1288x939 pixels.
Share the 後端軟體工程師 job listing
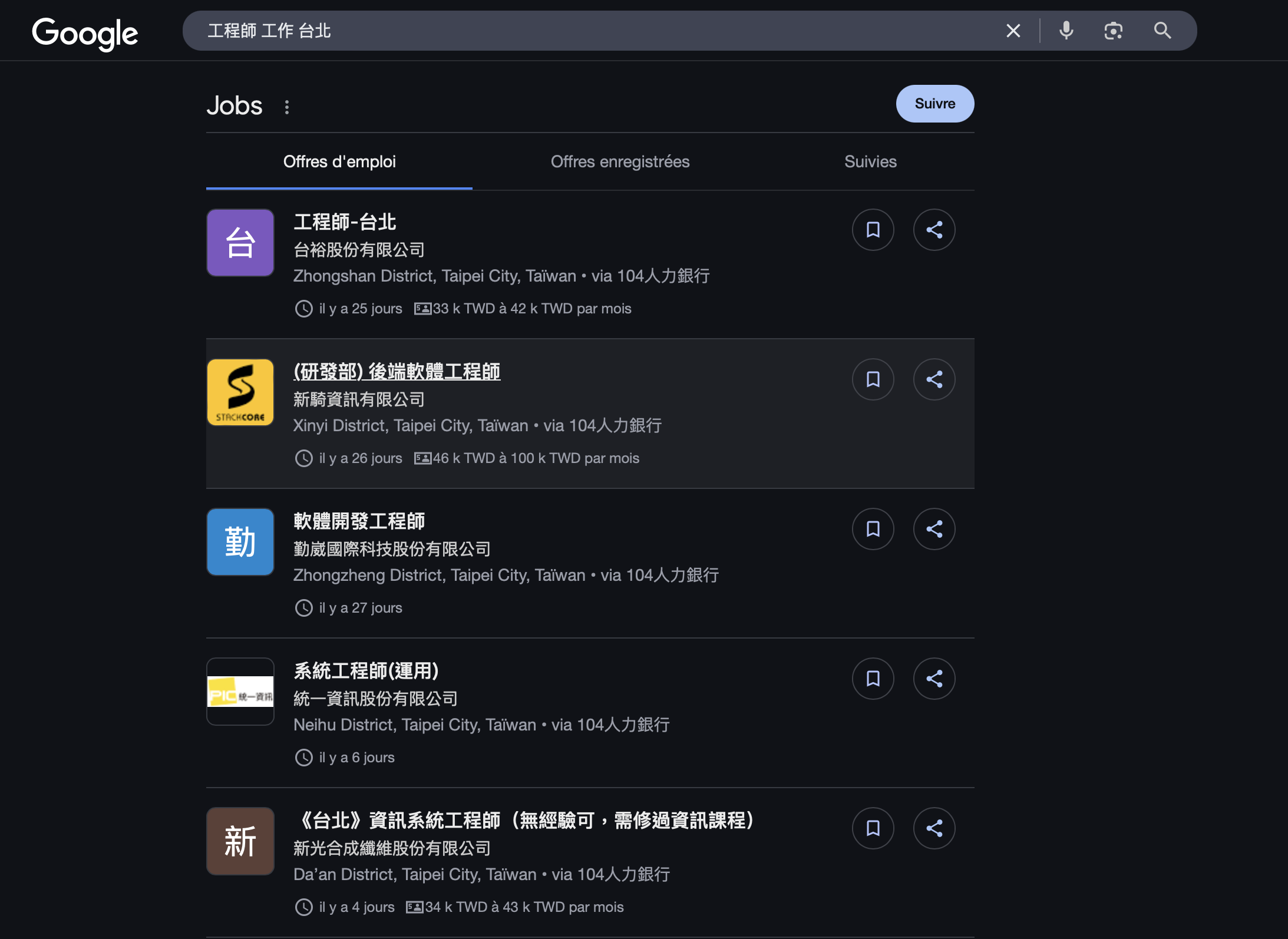click(934, 379)
